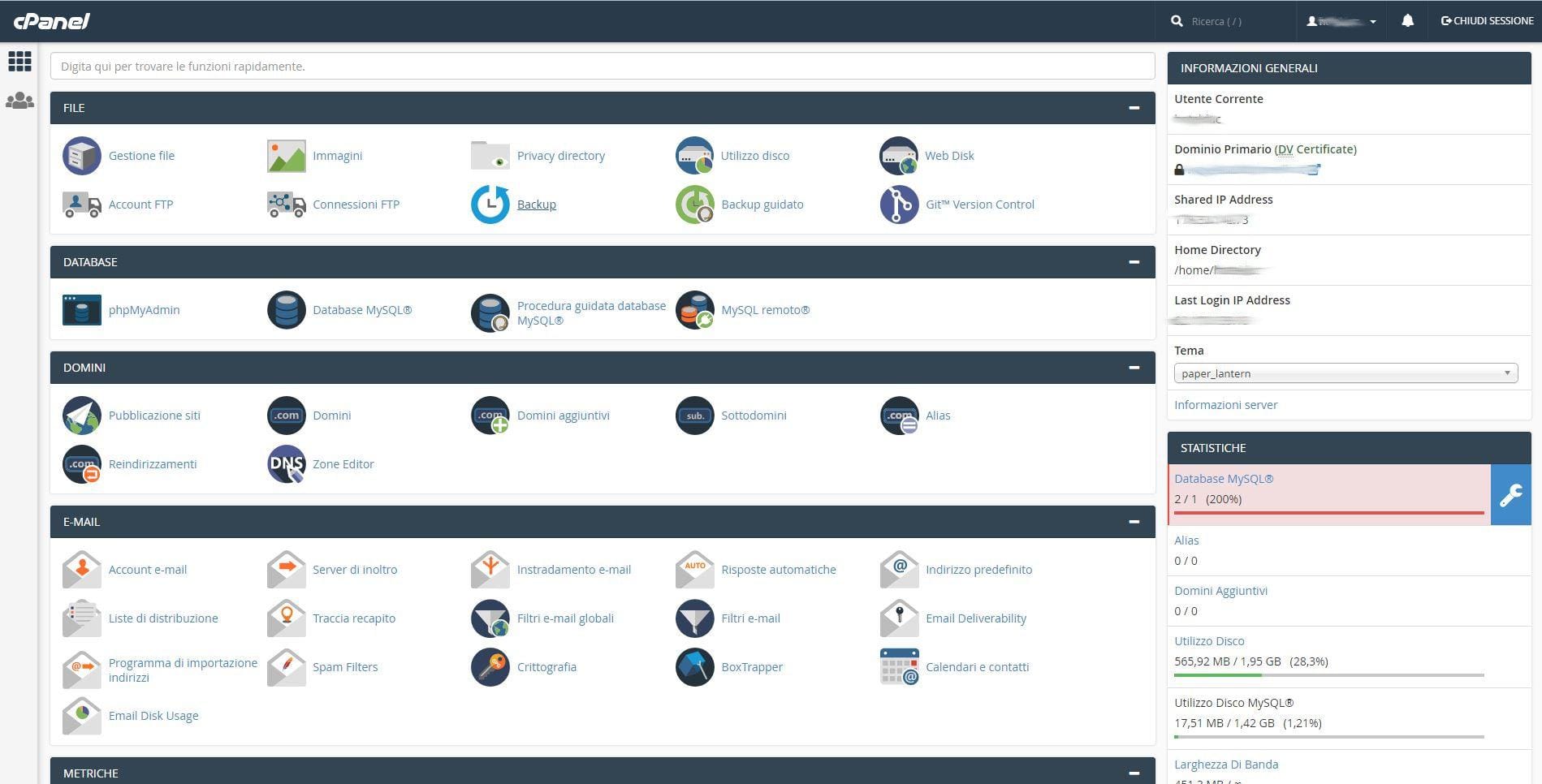Click the home grid icon in sidebar

pyautogui.click(x=19, y=62)
